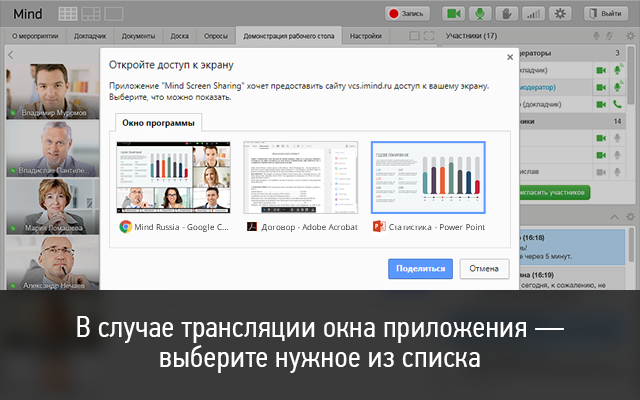This screenshot has height=400, width=640.
Task: Select the four-by-four grid layout icon
Action: click(x=68, y=14)
